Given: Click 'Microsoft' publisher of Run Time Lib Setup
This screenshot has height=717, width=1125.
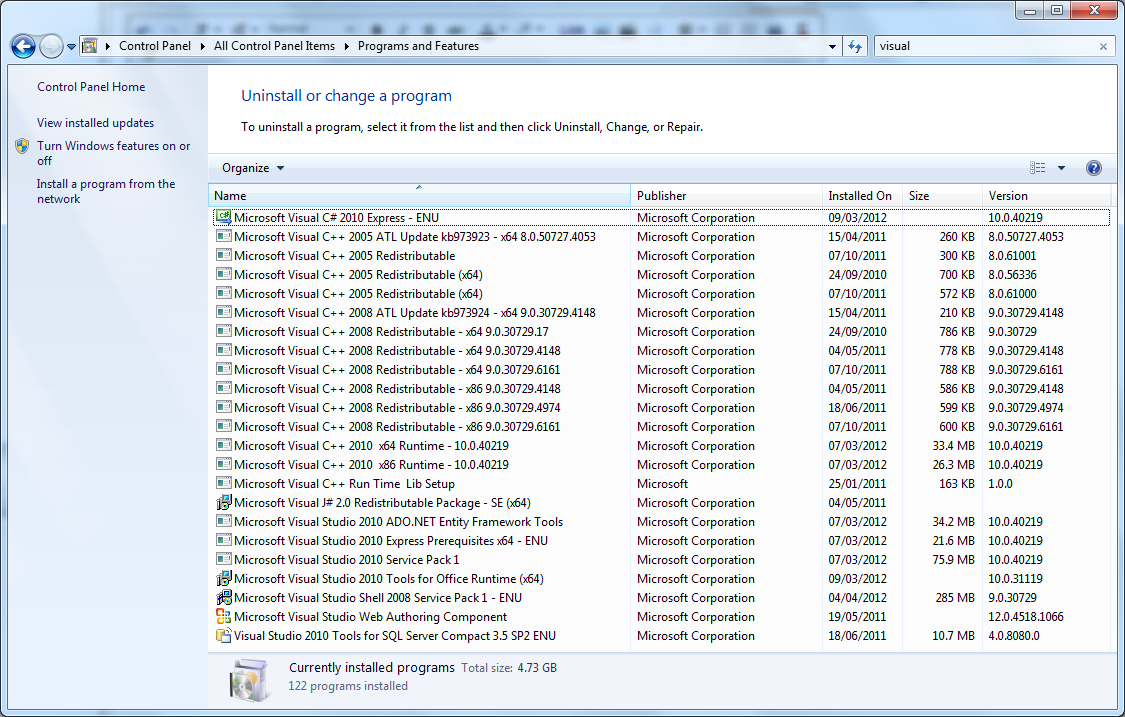Looking at the screenshot, I should [662, 484].
